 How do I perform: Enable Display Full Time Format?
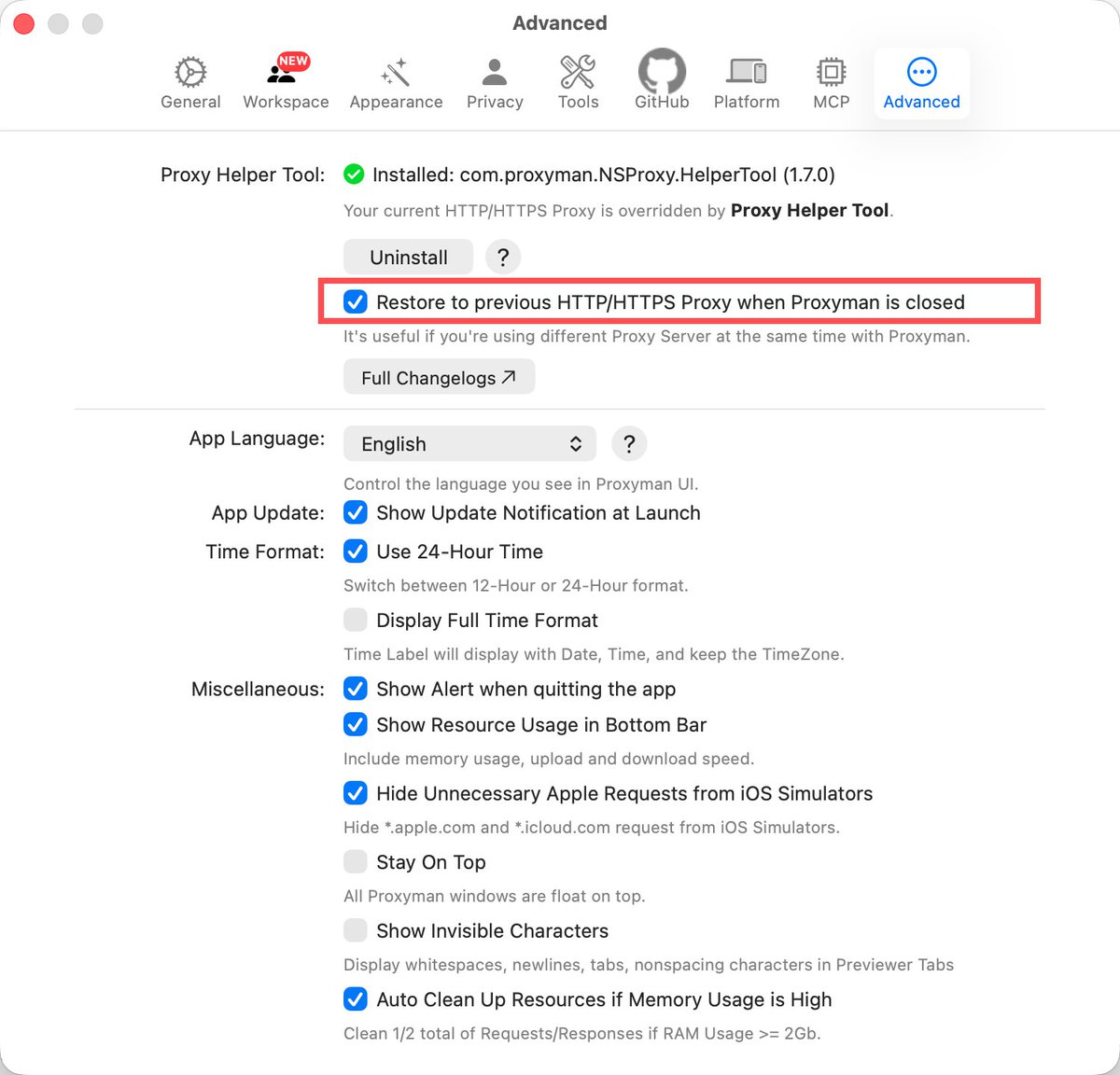355,620
